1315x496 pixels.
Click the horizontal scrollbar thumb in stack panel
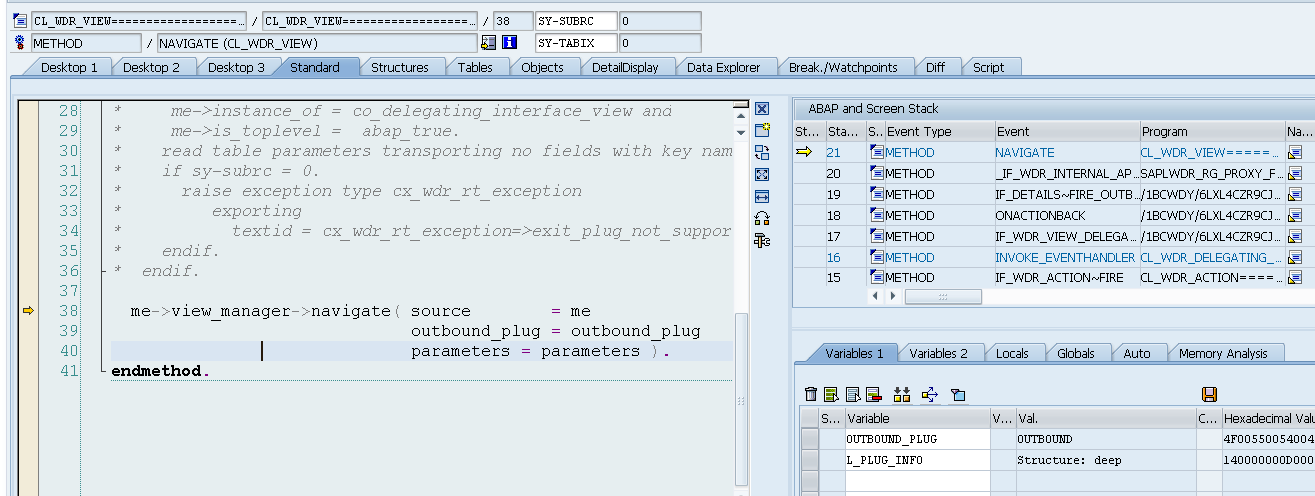point(943,297)
